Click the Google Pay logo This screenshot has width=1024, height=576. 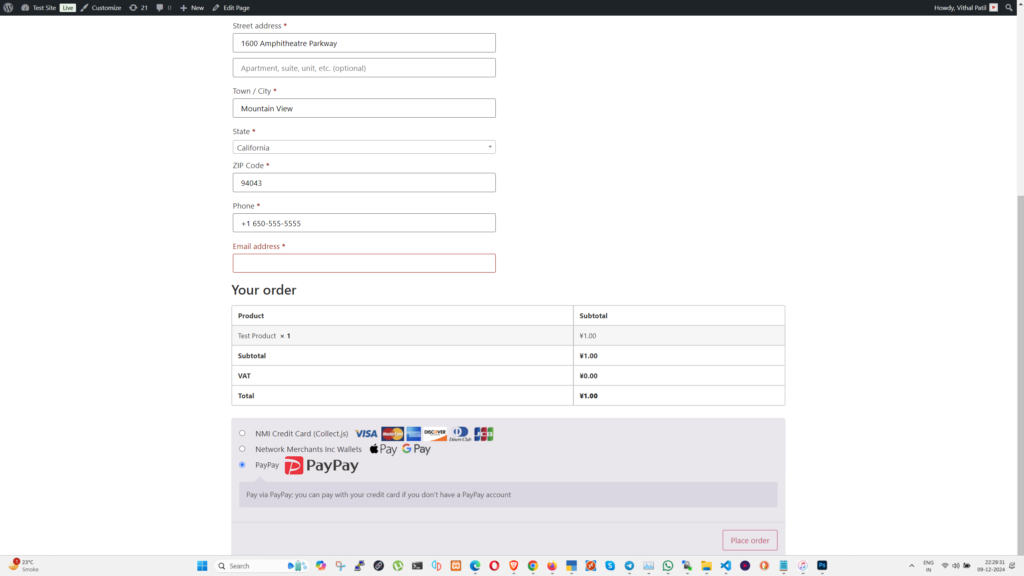(416, 449)
